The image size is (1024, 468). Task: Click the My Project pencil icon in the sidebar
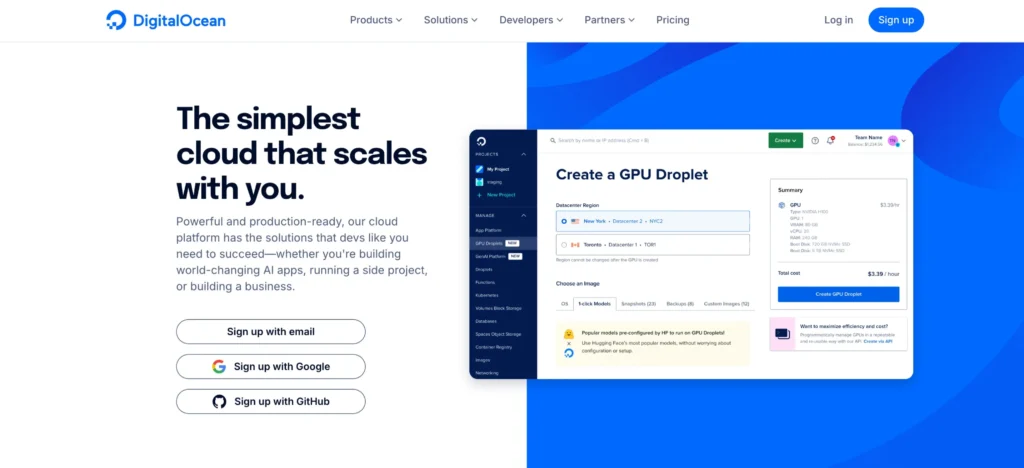click(x=479, y=169)
